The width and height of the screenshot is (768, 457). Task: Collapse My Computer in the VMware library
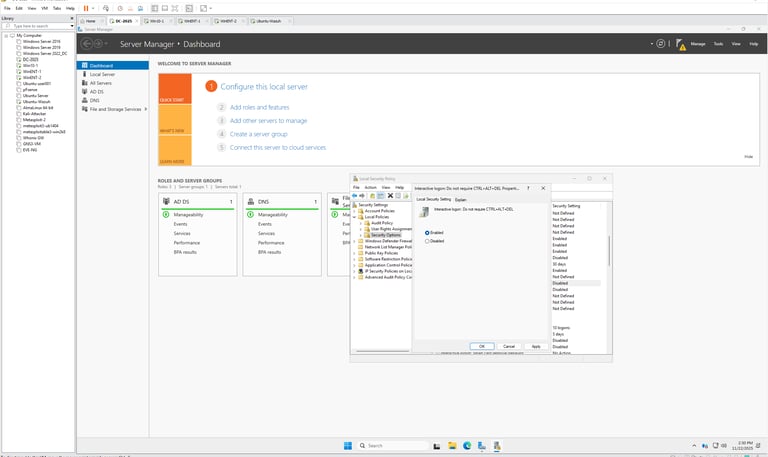coord(6,36)
